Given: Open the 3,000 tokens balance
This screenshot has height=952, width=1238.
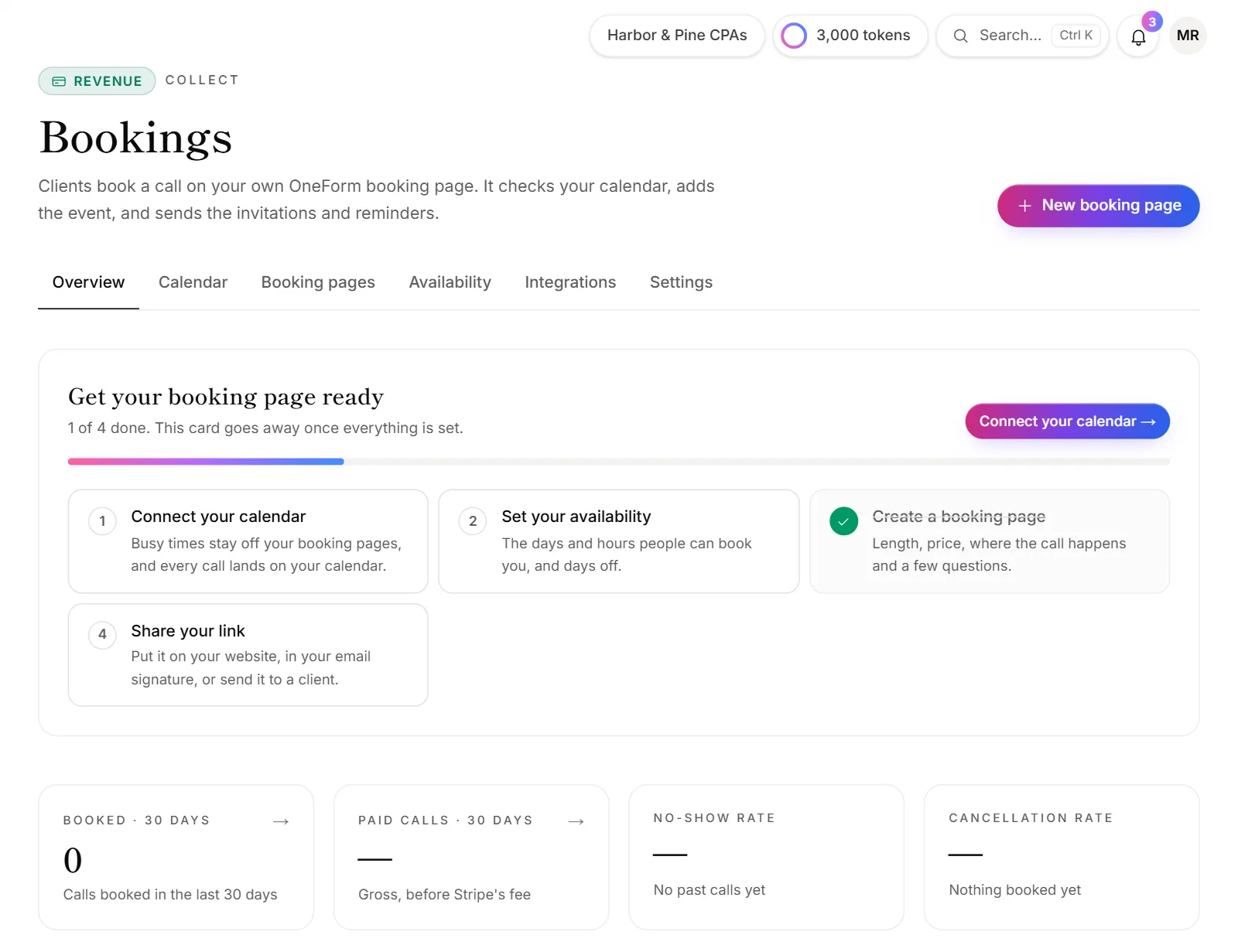Looking at the screenshot, I should 850,36.
